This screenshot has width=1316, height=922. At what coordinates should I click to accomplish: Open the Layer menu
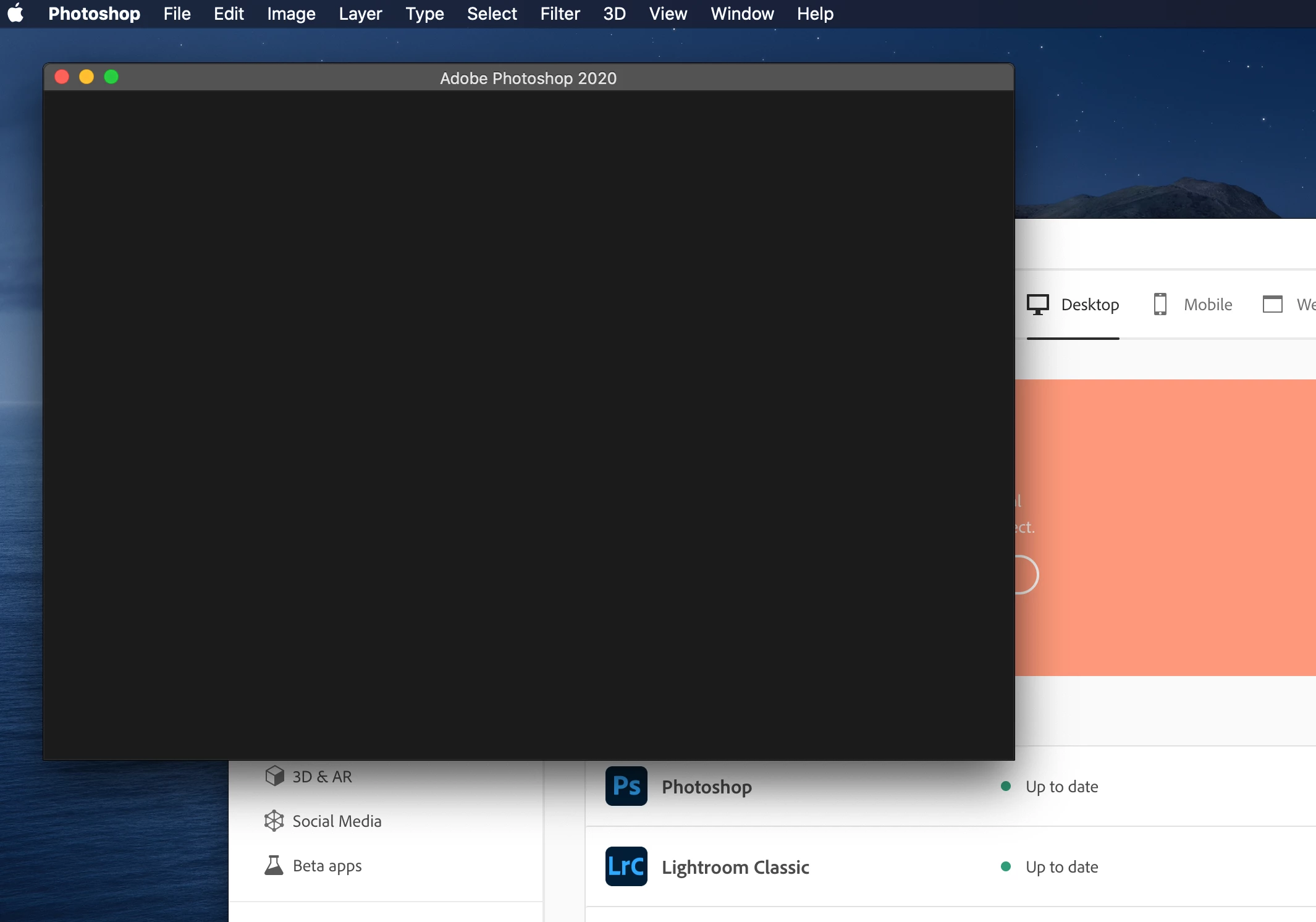pyautogui.click(x=360, y=14)
